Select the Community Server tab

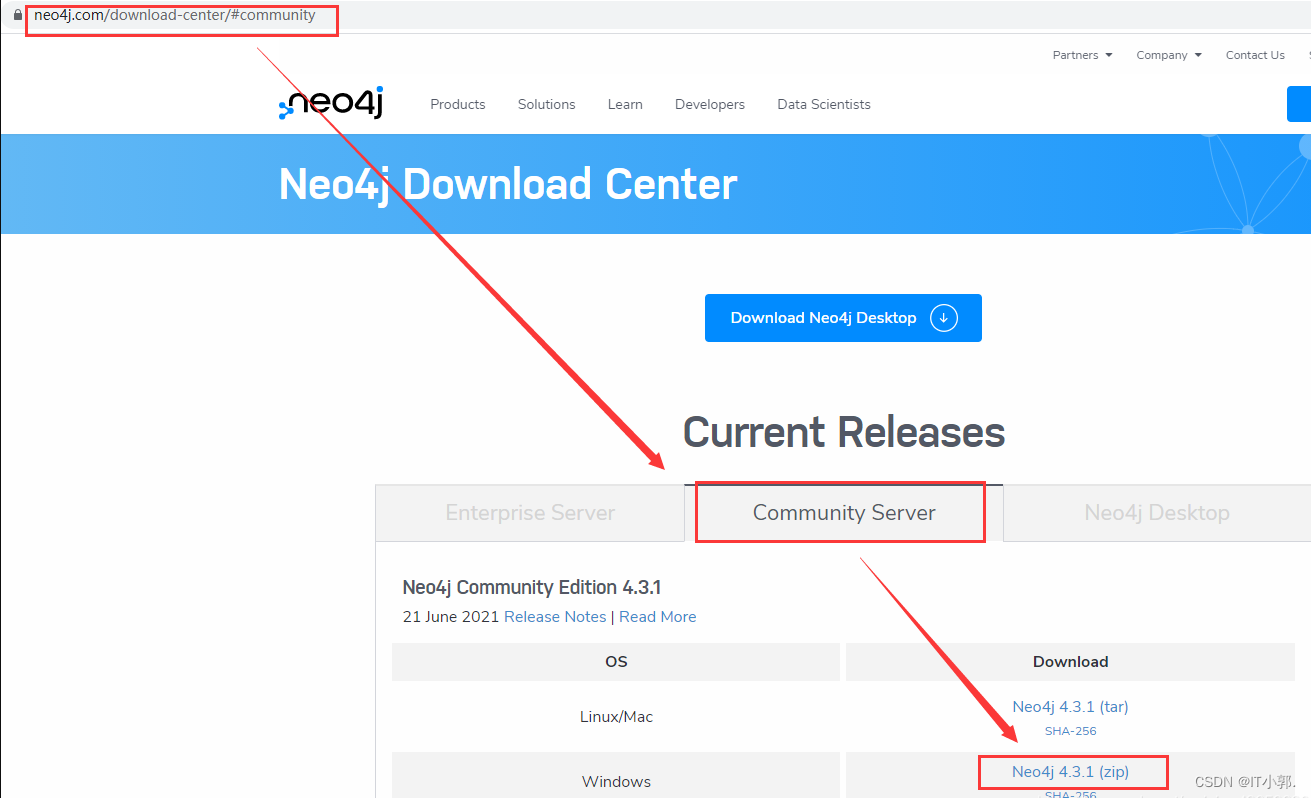(x=842, y=511)
